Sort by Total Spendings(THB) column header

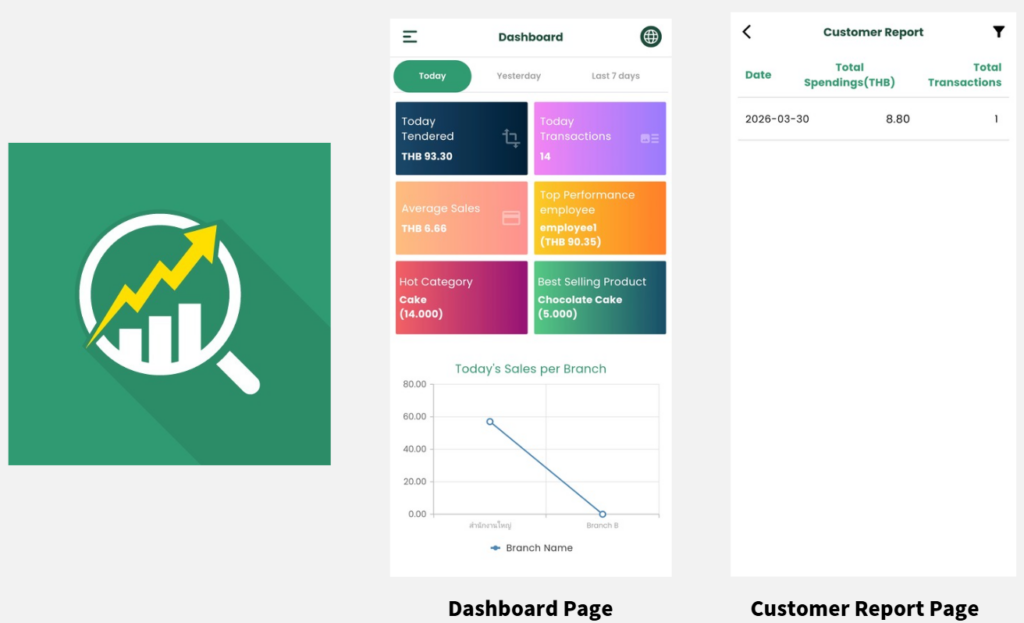tap(849, 75)
